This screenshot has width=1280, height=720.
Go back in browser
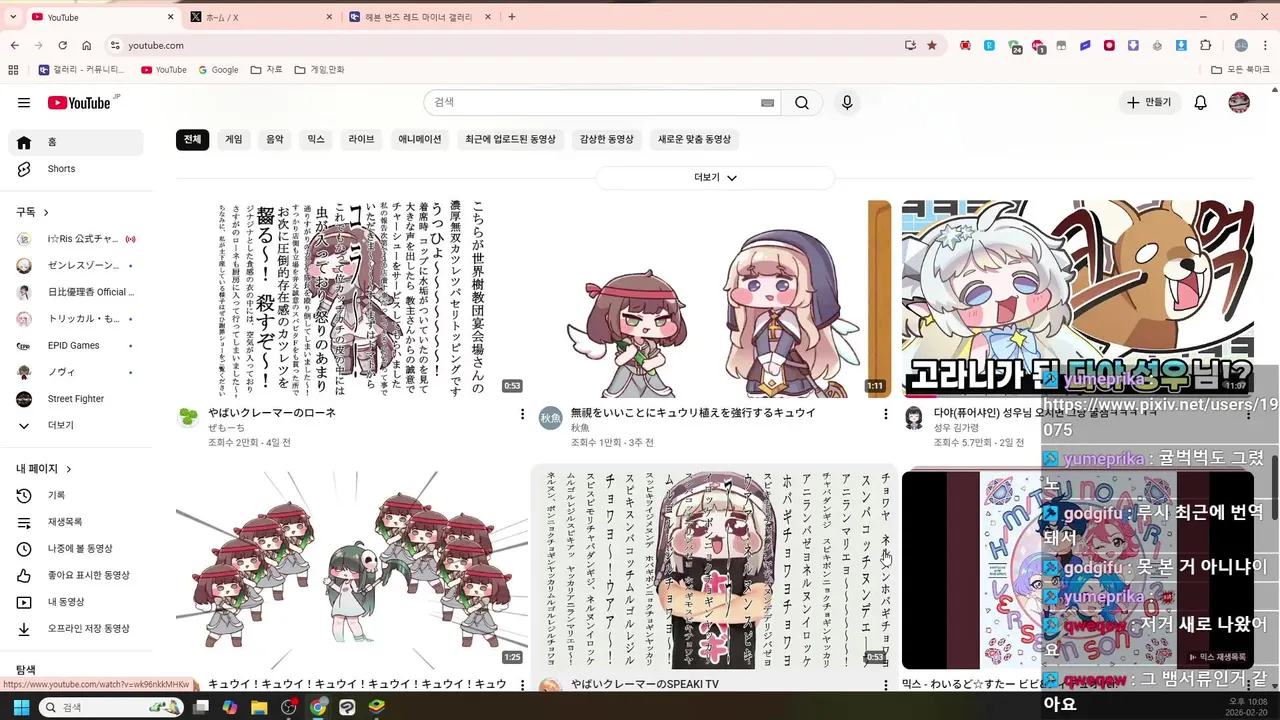pos(15,45)
